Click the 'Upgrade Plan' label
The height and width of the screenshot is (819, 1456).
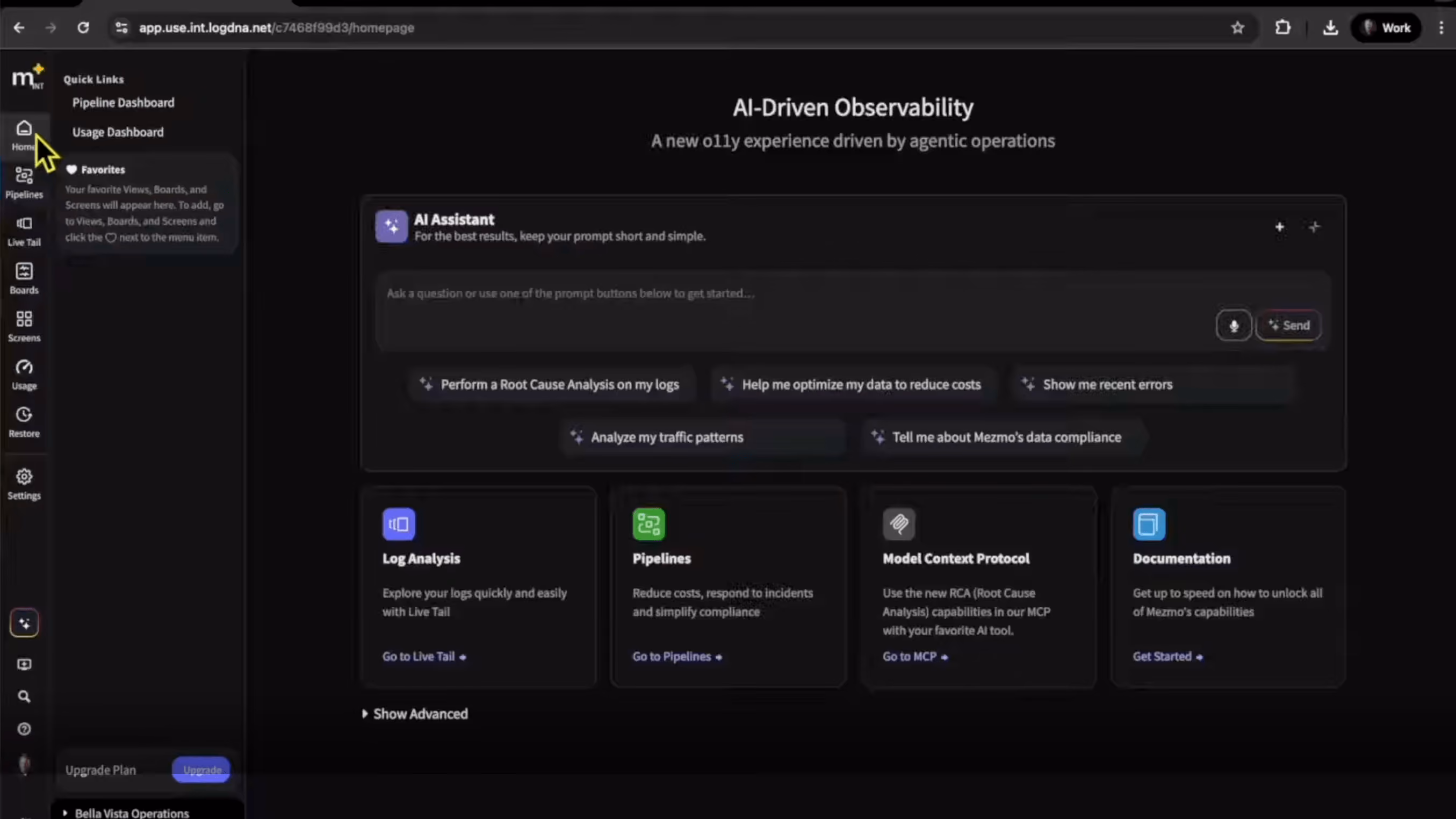100,770
